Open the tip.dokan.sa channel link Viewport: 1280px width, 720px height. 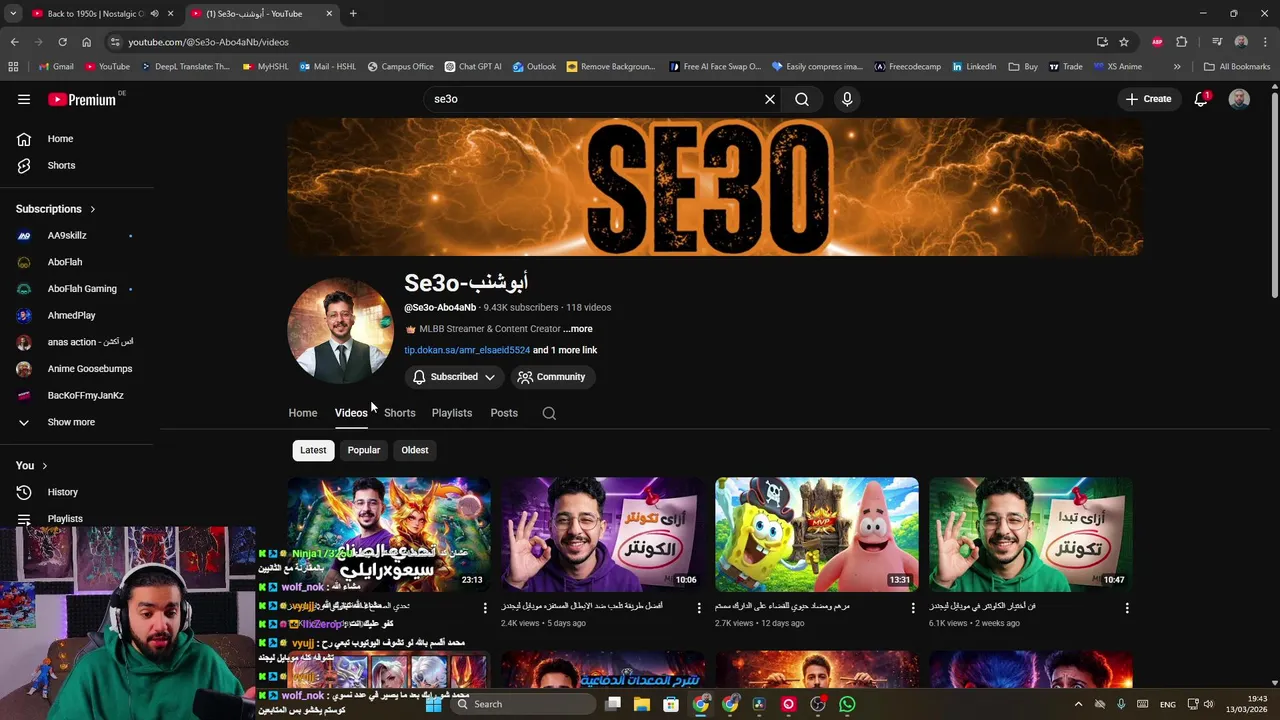tap(467, 350)
